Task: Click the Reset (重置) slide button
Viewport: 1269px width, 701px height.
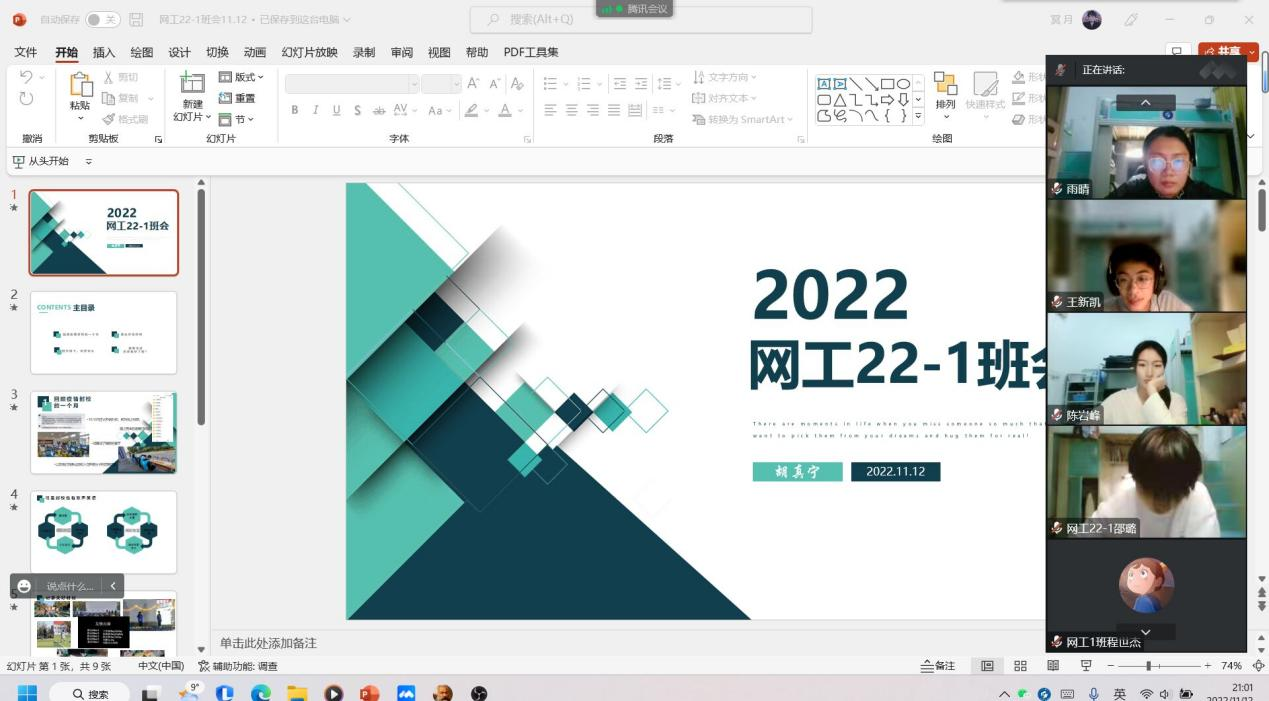Action: [x=237, y=98]
